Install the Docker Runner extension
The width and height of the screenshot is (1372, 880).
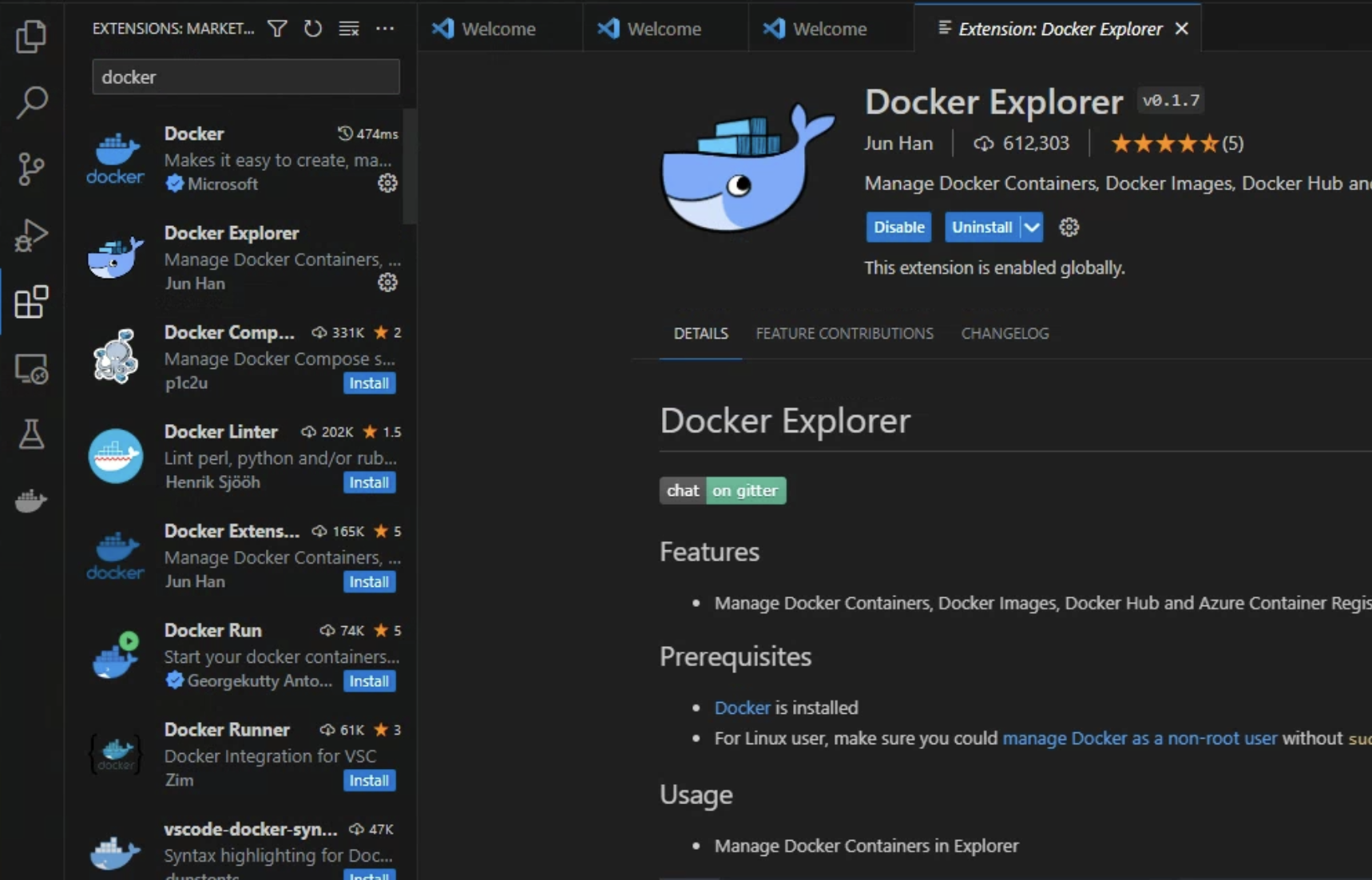click(x=369, y=780)
